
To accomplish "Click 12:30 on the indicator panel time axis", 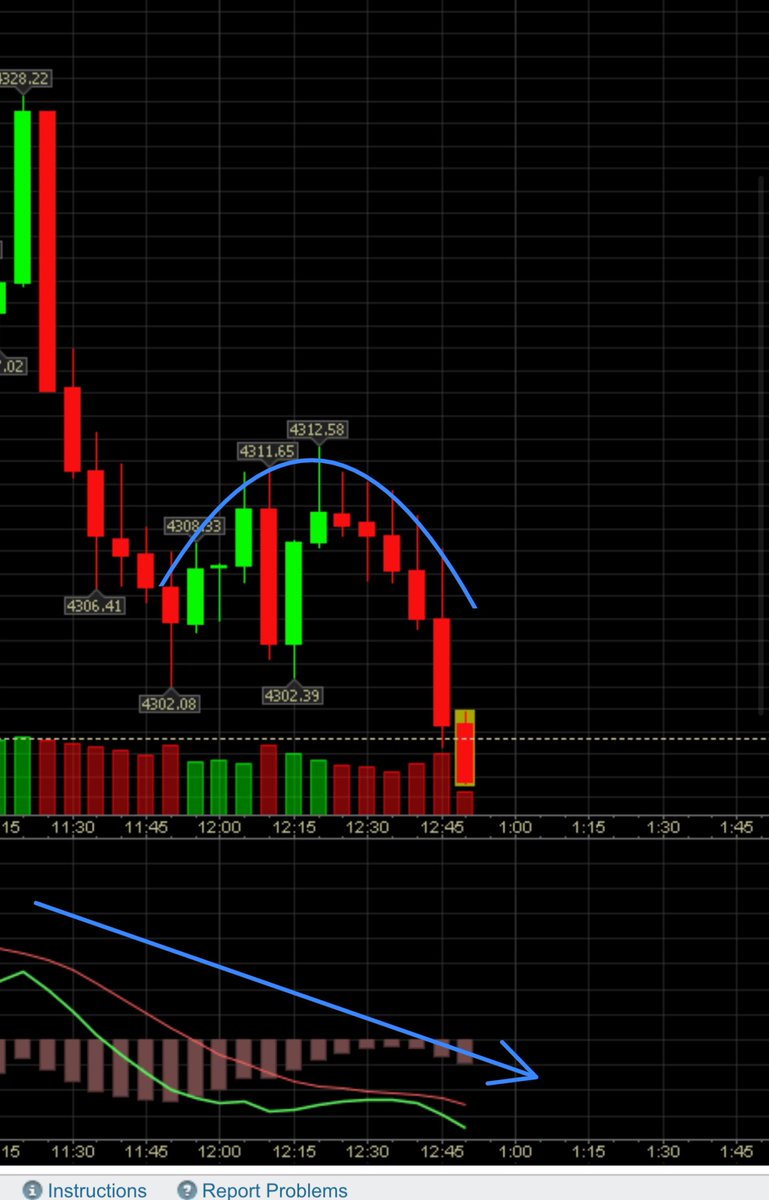I will coord(367,1151).
